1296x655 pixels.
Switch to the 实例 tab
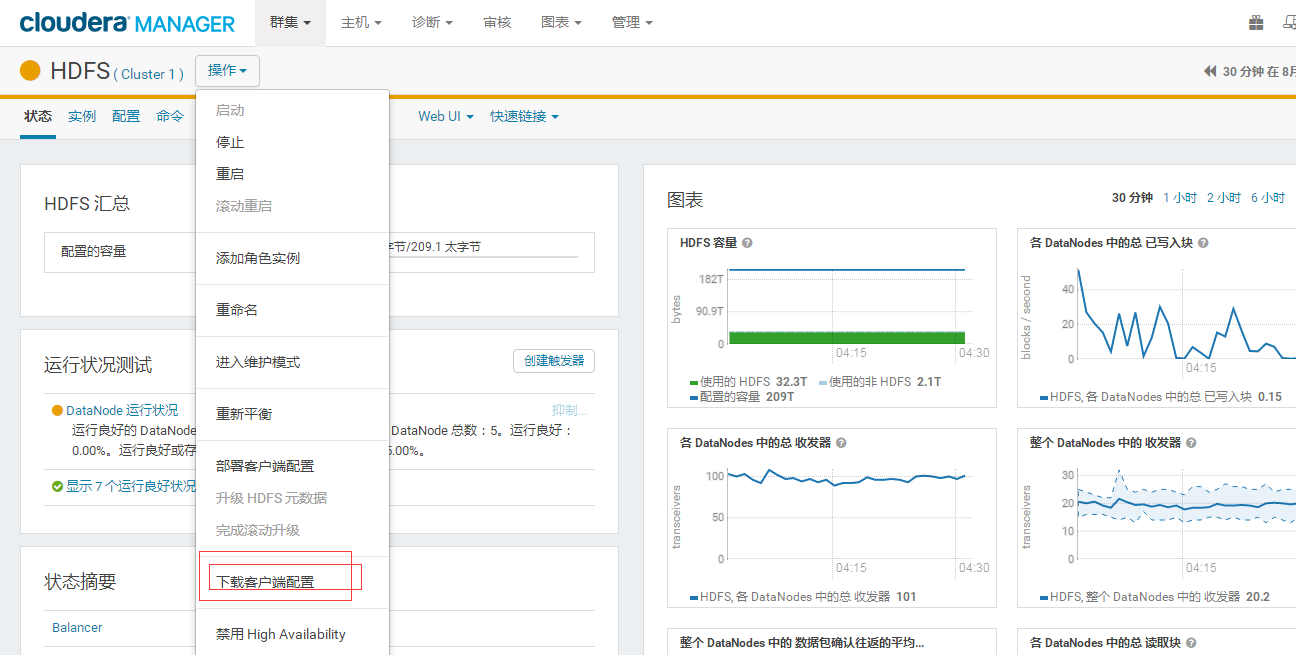click(82, 117)
